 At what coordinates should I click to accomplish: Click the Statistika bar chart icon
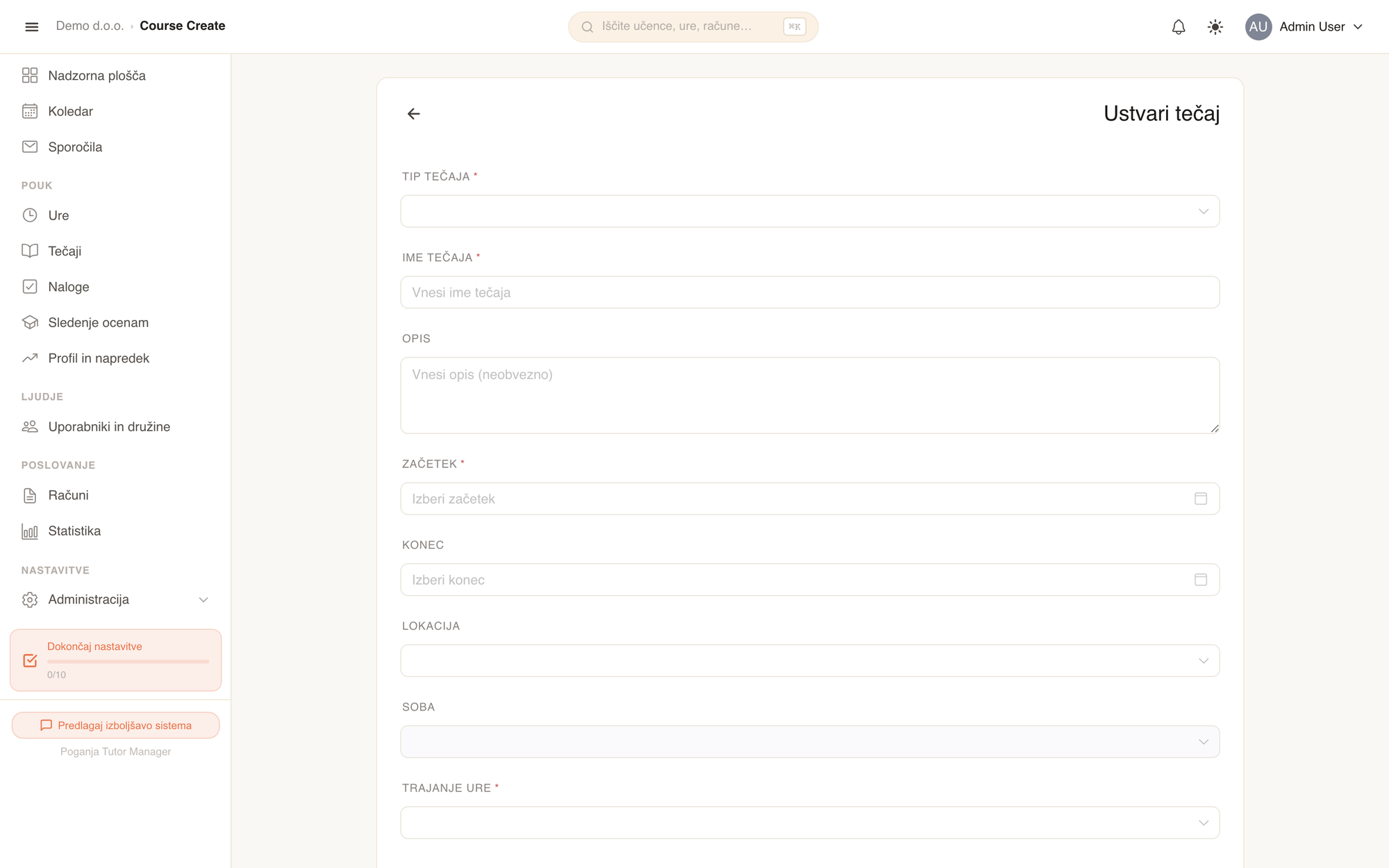tap(30, 531)
